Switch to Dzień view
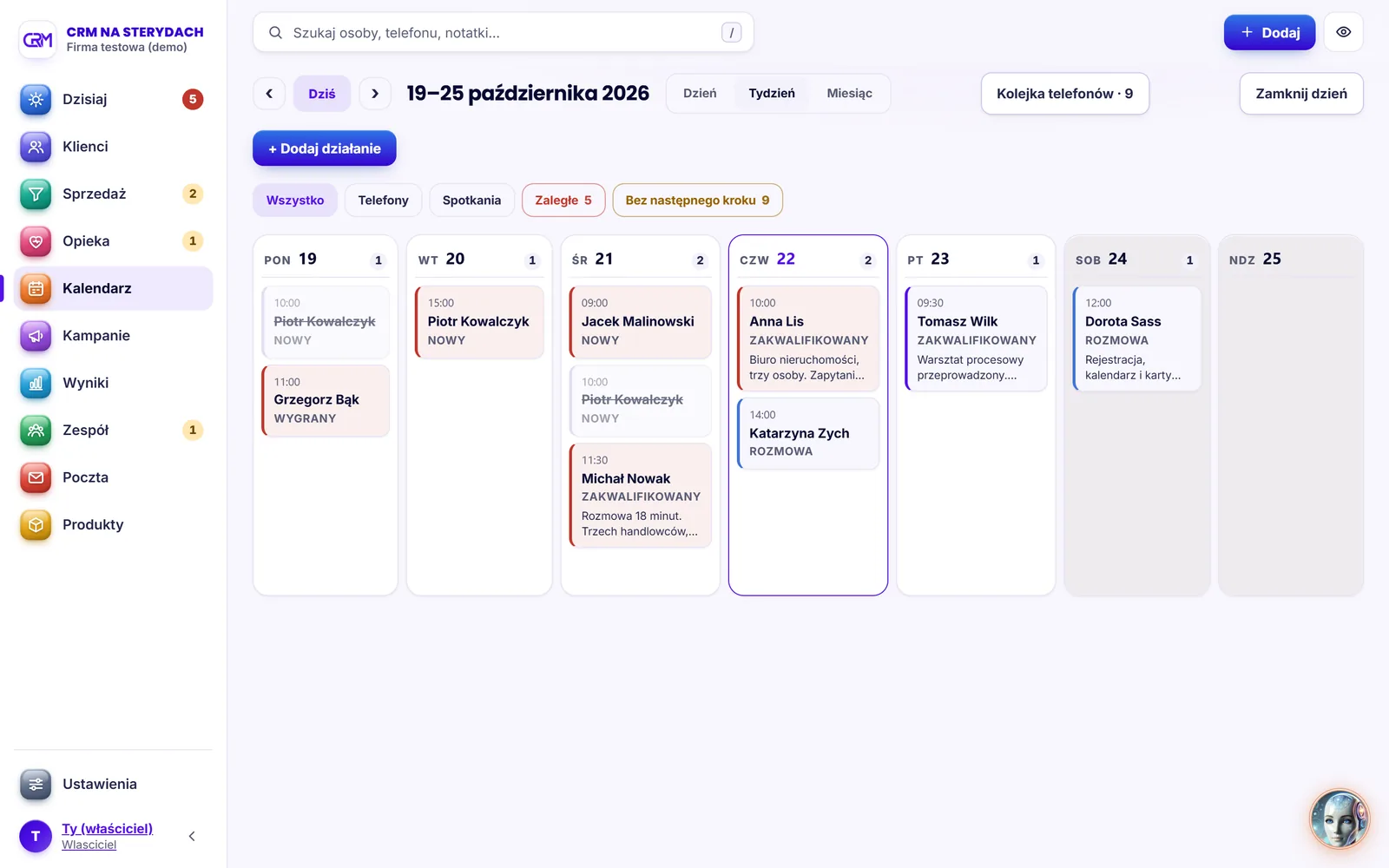The height and width of the screenshot is (868, 1389). 700,94
